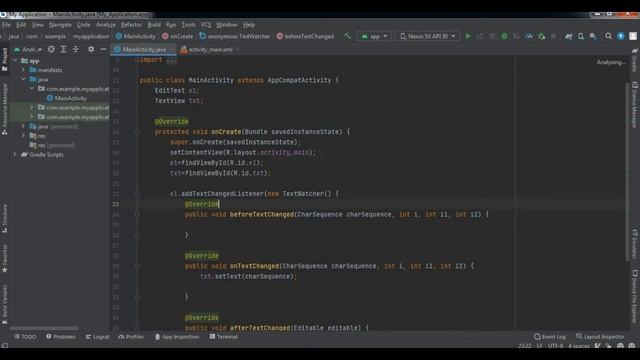This screenshot has width=640, height=360.
Task: Open Project panel gear settings
Action: coord(91,49)
